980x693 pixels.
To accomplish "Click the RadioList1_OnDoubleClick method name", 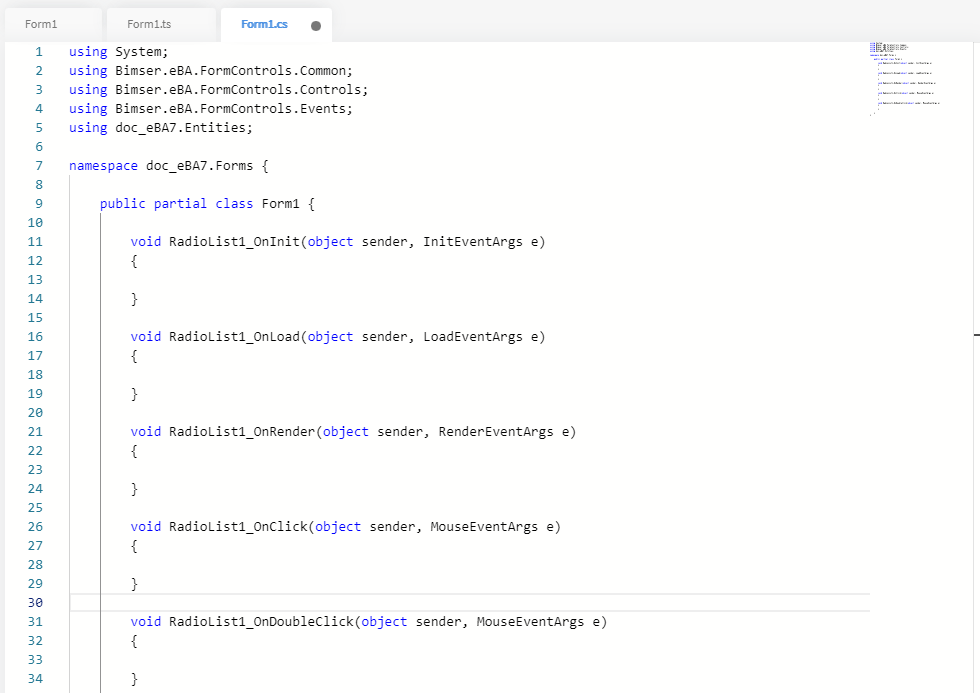I will point(261,622).
